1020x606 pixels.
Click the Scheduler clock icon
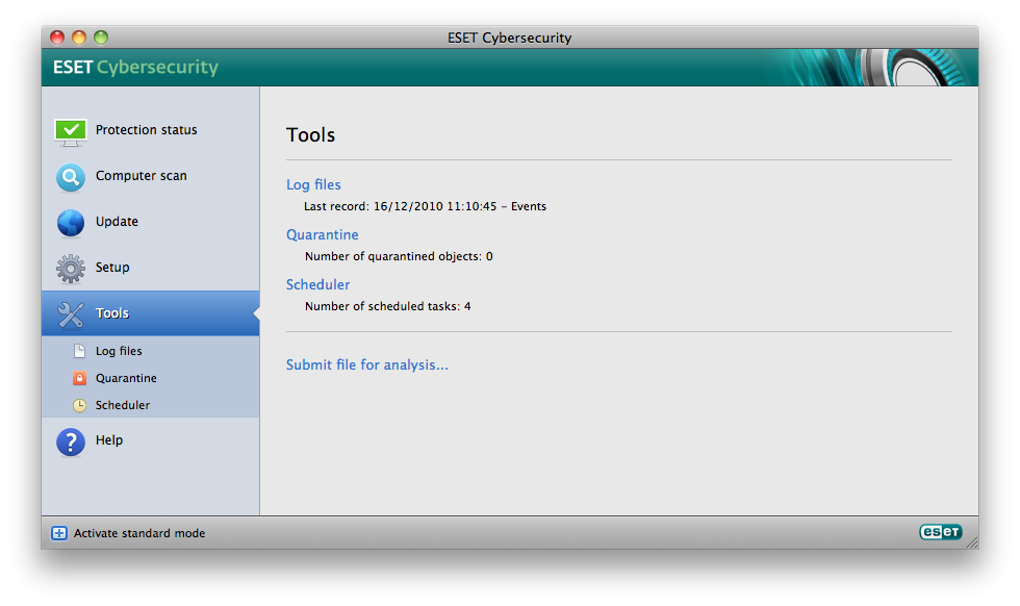coord(79,406)
